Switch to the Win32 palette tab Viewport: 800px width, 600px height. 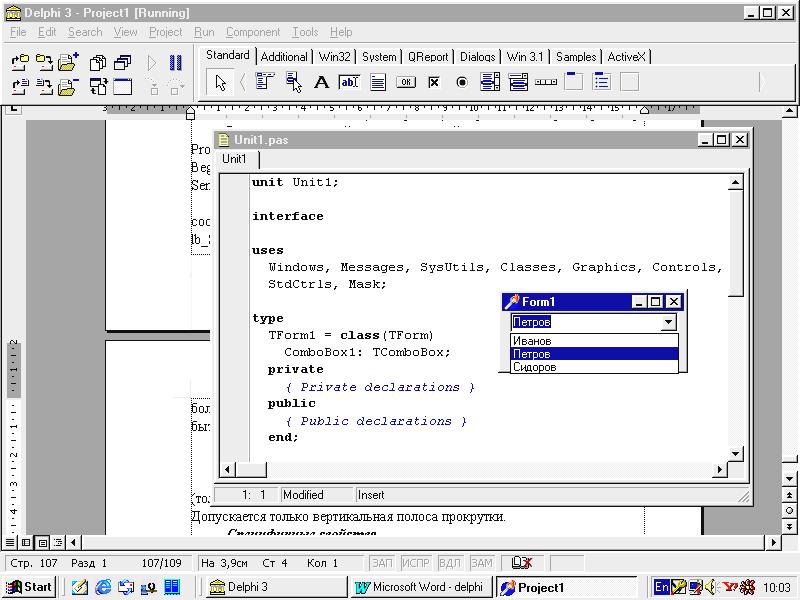click(334, 57)
